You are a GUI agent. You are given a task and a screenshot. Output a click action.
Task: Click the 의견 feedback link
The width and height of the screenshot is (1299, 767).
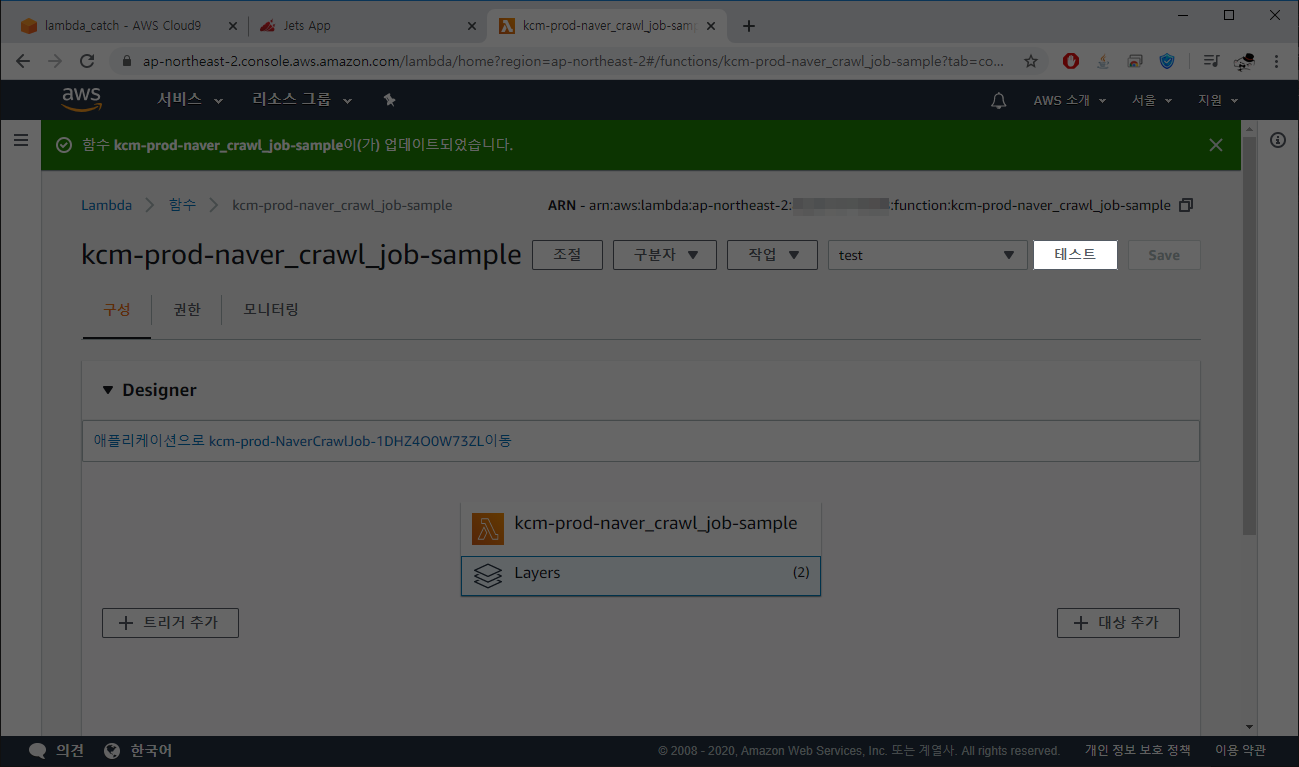click(69, 751)
